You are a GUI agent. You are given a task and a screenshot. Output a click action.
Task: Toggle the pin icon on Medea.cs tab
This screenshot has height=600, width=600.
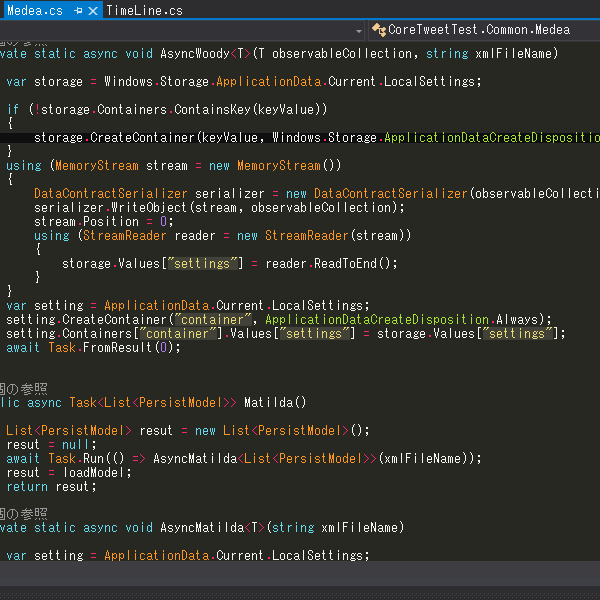point(78,11)
